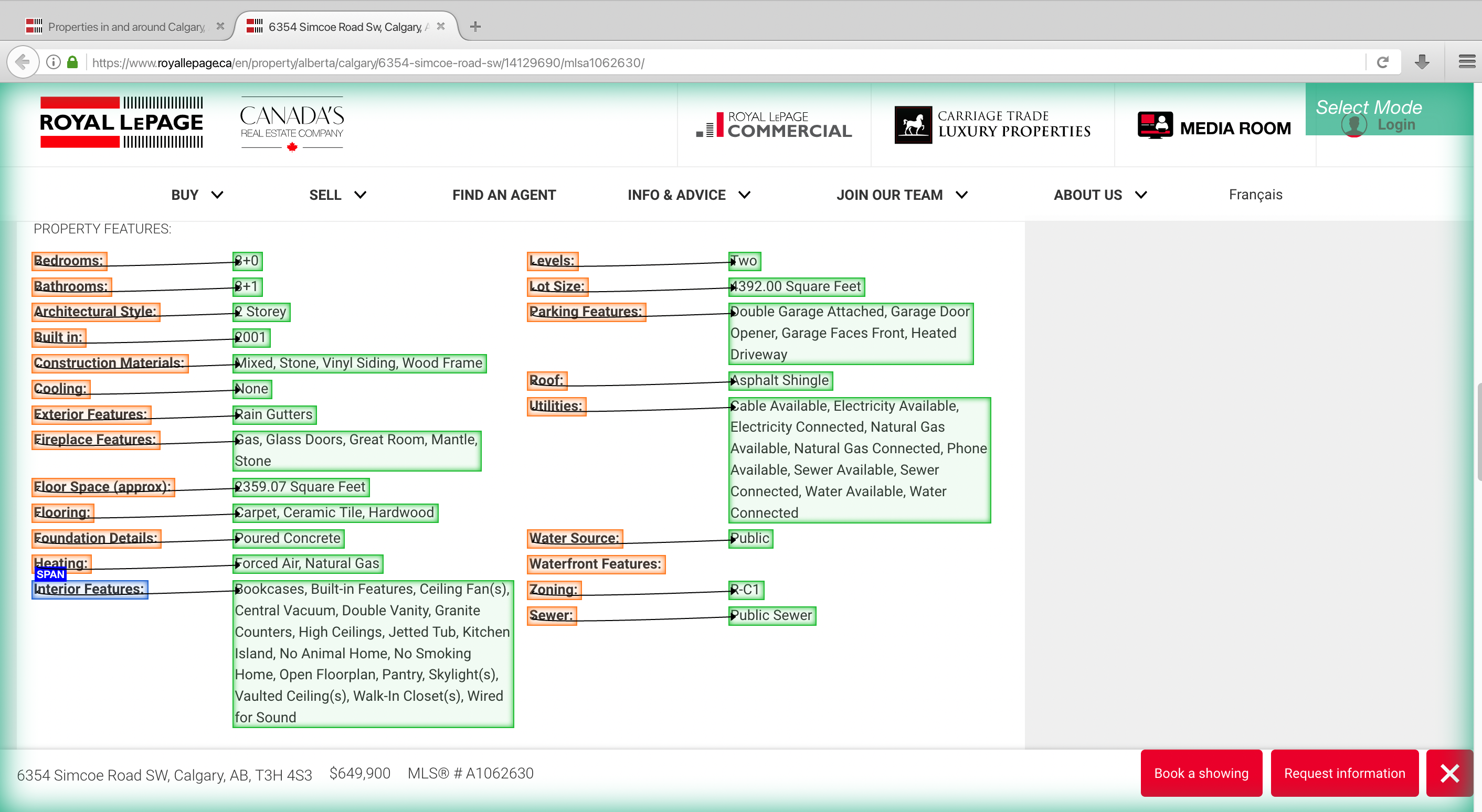Click the browser menu kebab icon
This screenshot has height=812, width=1482.
click(x=1461, y=61)
